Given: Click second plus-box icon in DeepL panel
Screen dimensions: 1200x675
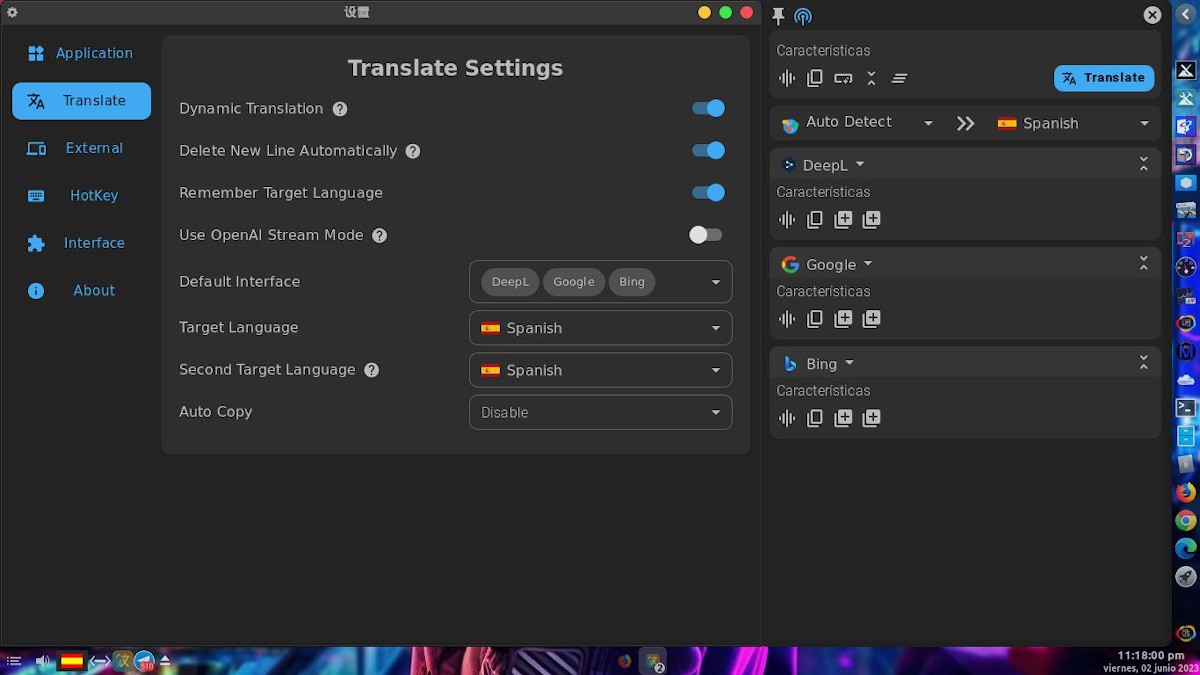Looking at the screenshot, I should point(871,220).
